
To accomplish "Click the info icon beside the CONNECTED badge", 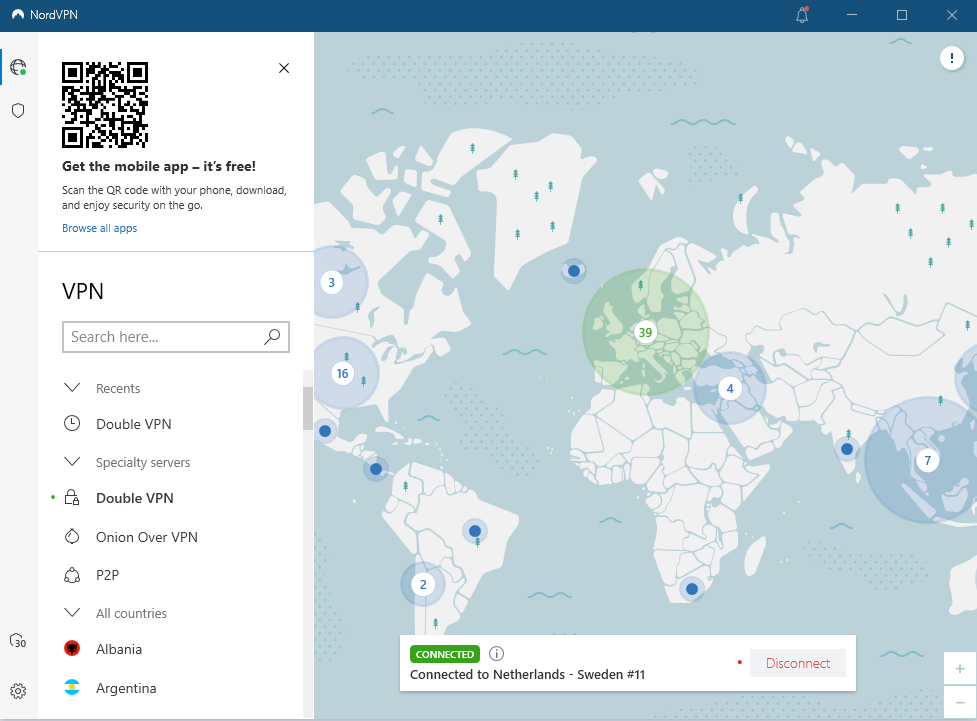I will point(497,653).
